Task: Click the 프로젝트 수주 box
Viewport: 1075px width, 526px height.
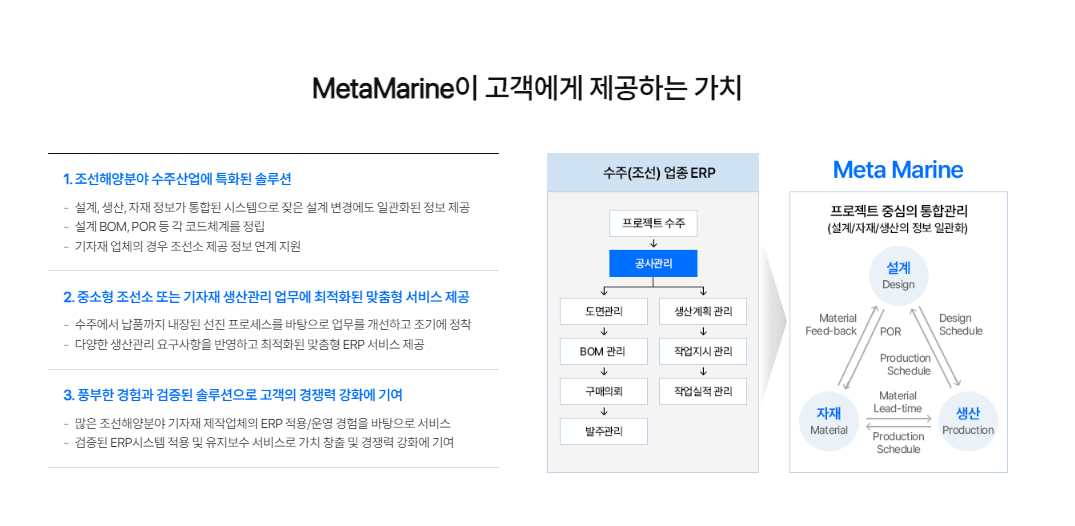Action: click(653, 222)
